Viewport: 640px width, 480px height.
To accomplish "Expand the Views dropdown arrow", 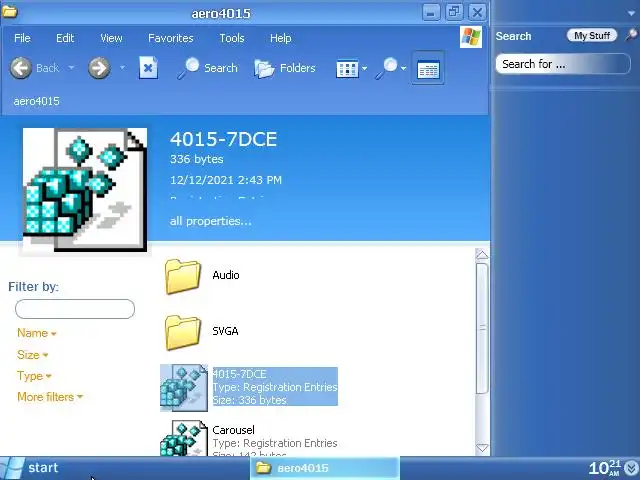I will (x=364, y=69).
